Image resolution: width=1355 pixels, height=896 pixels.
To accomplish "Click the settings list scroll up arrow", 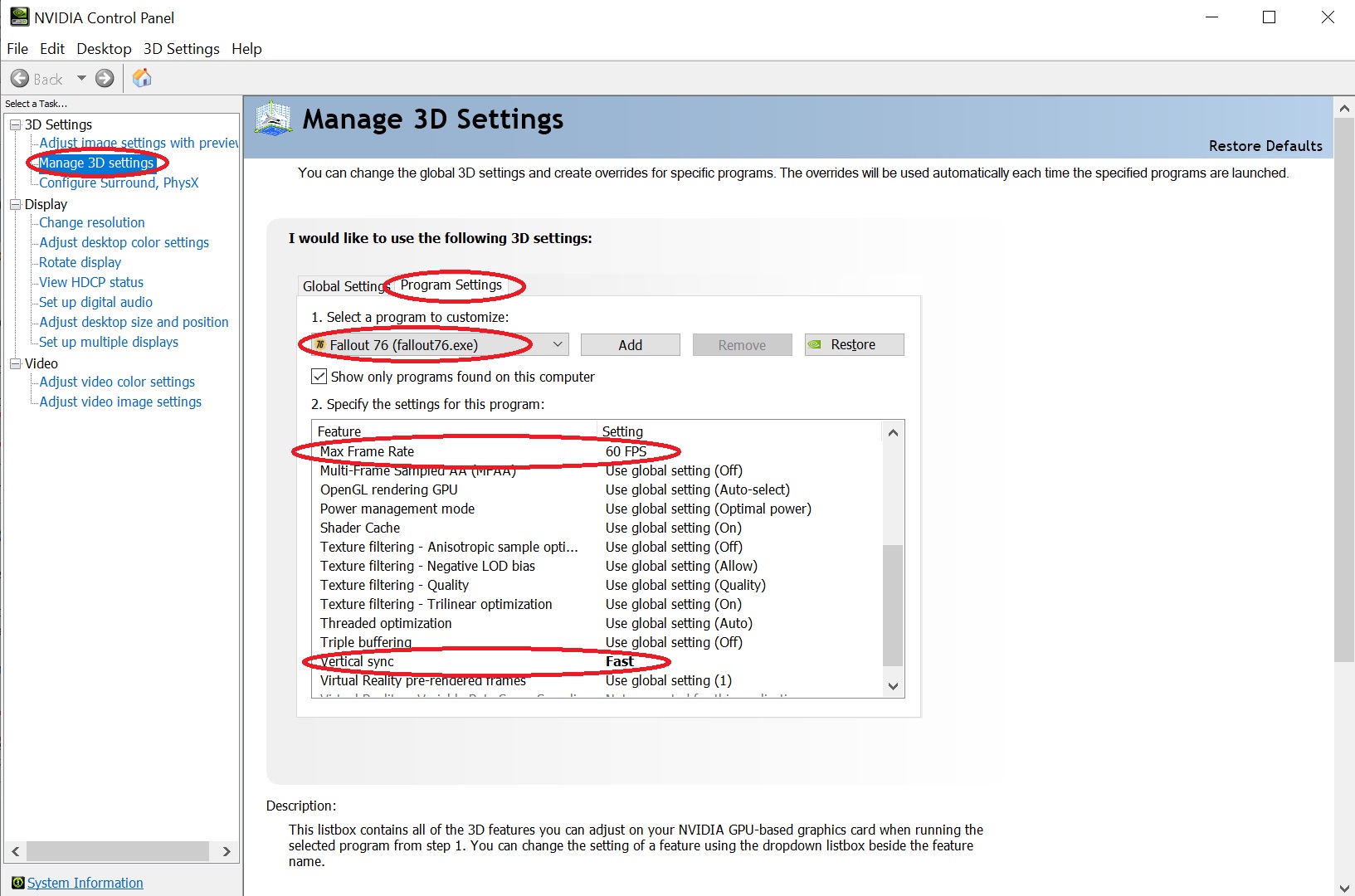I will point(893,432).
